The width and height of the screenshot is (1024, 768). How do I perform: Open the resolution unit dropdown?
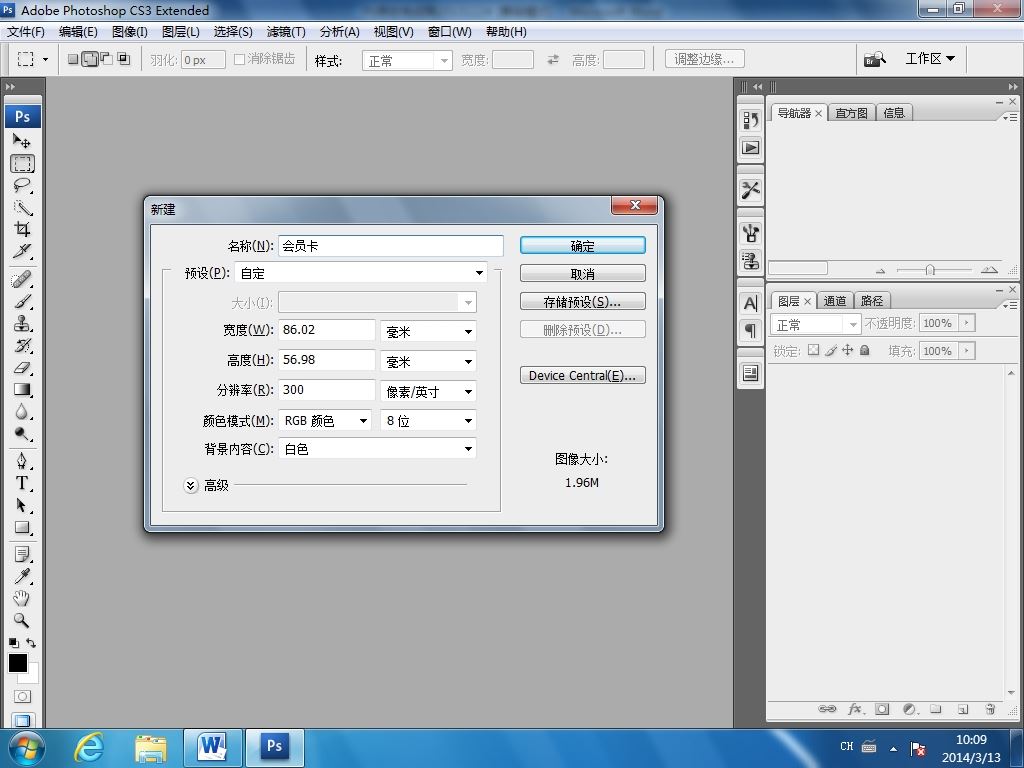click(x=428, y=391)
